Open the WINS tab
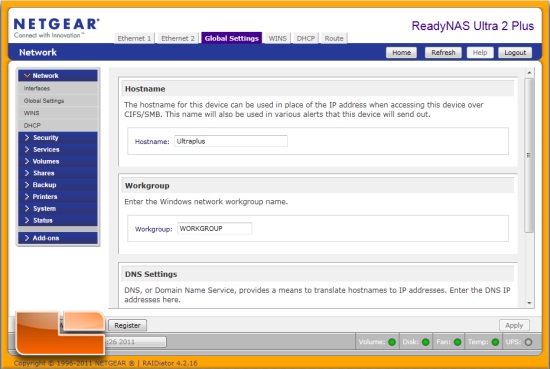 (277, 38)
